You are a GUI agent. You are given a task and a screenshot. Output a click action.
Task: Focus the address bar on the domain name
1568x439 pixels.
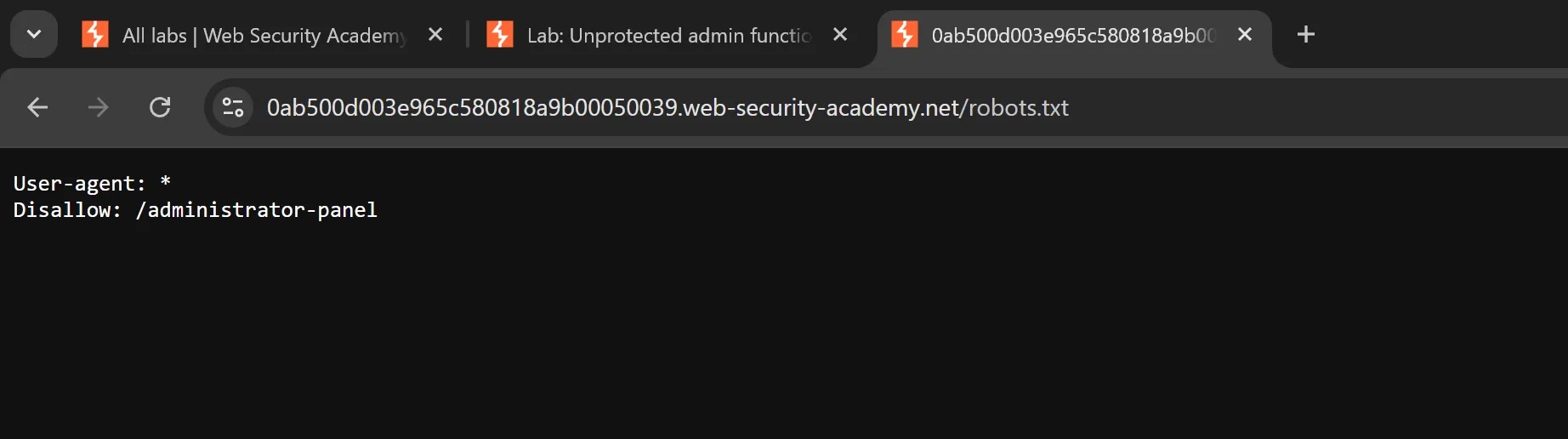coord(612,108)
